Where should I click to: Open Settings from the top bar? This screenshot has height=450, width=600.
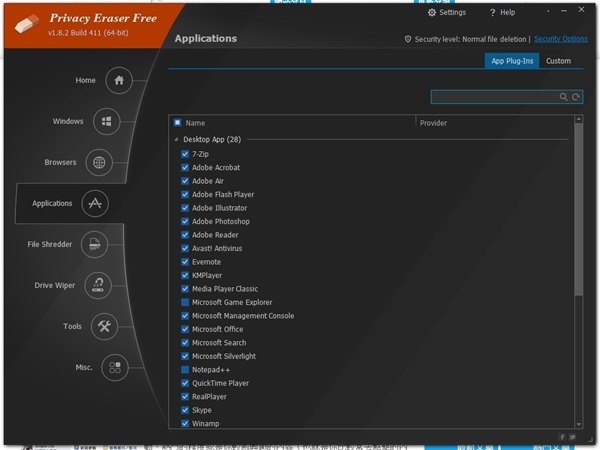[446, 13]
